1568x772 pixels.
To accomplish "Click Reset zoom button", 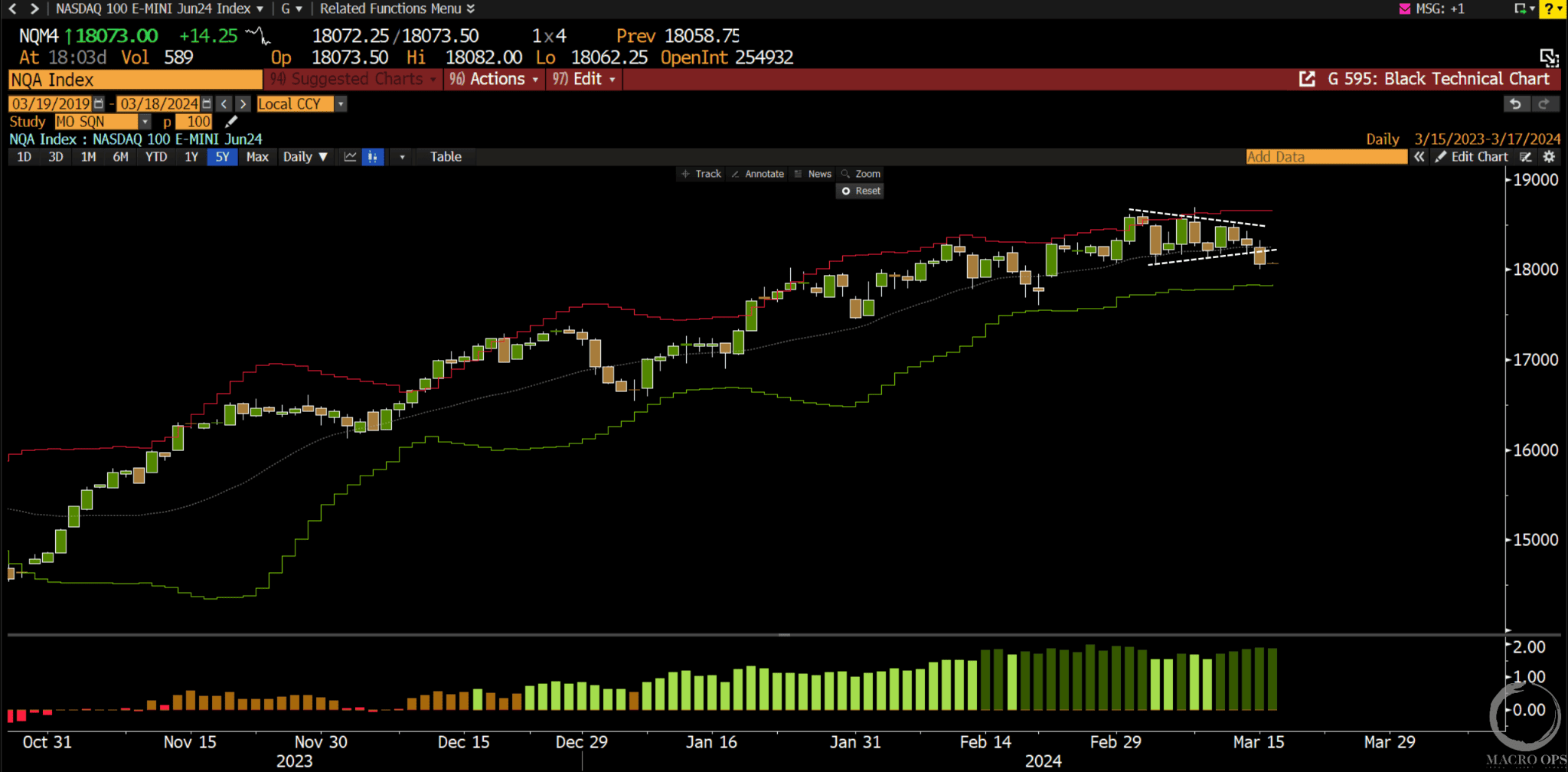I will click(861, 191).
